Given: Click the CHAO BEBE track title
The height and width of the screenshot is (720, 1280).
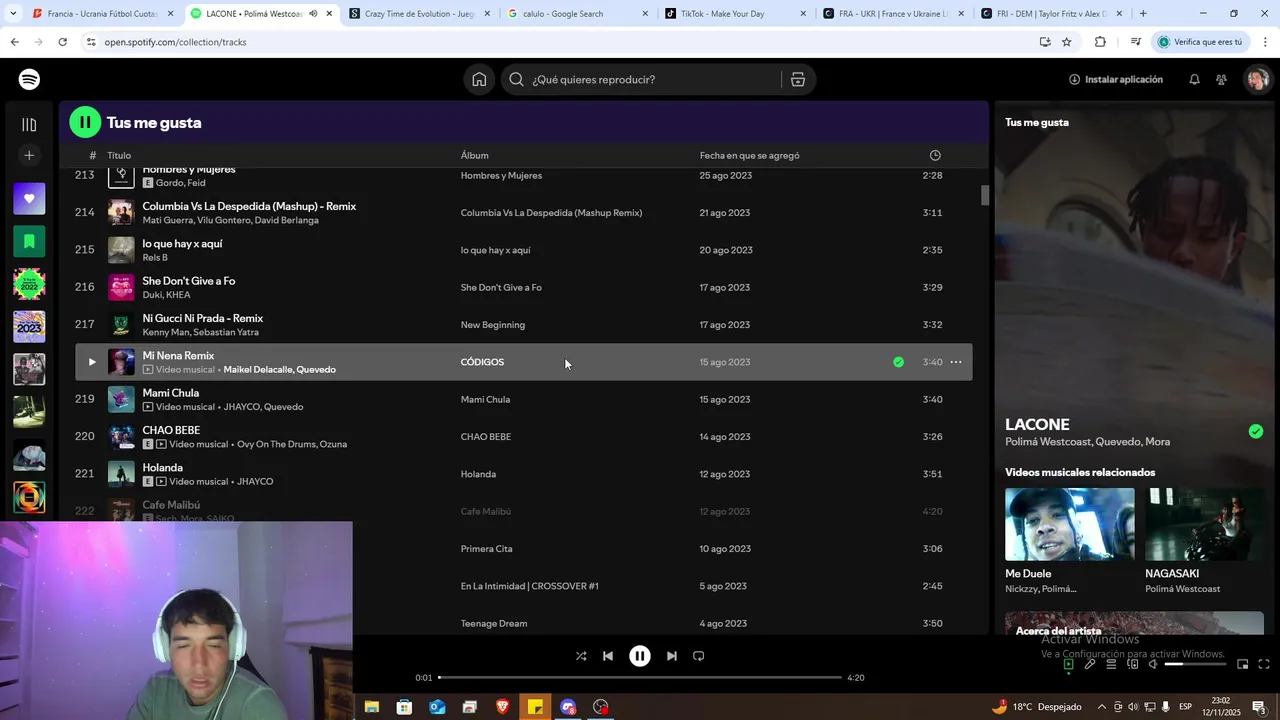Looking at the screenshot, I should (171, 430).
